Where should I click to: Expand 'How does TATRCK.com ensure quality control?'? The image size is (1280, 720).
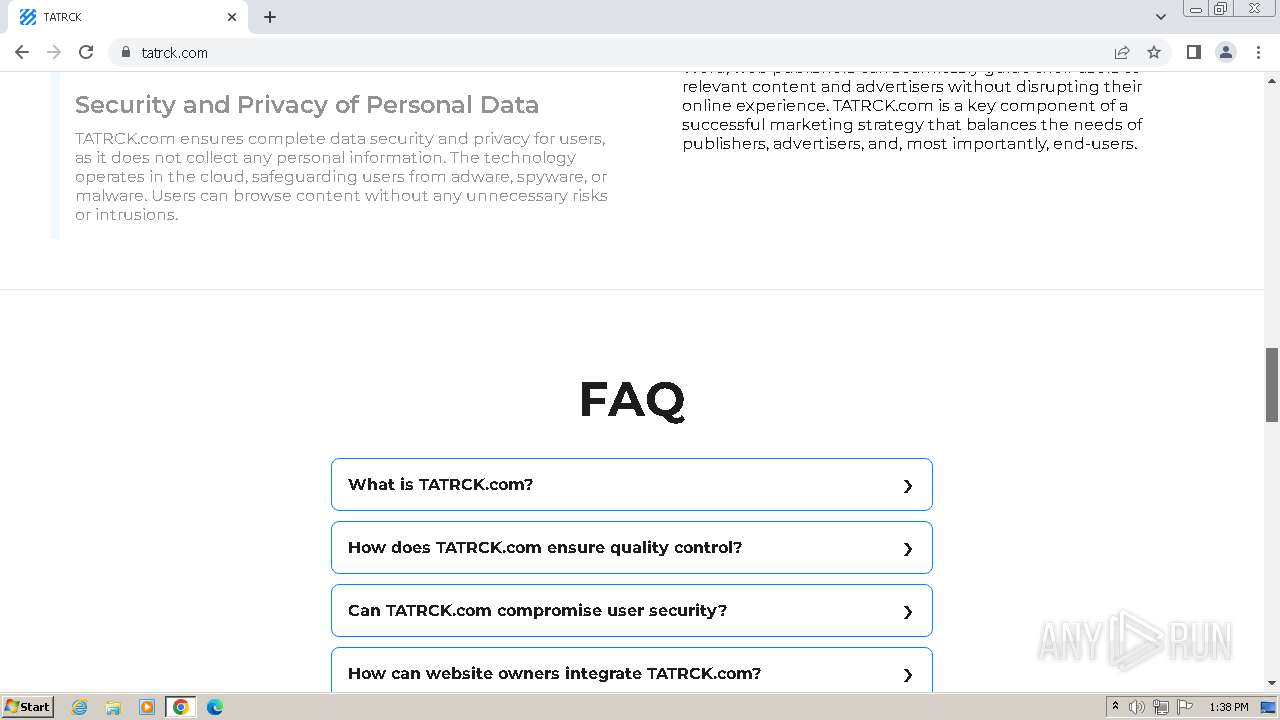pos(632,548)
